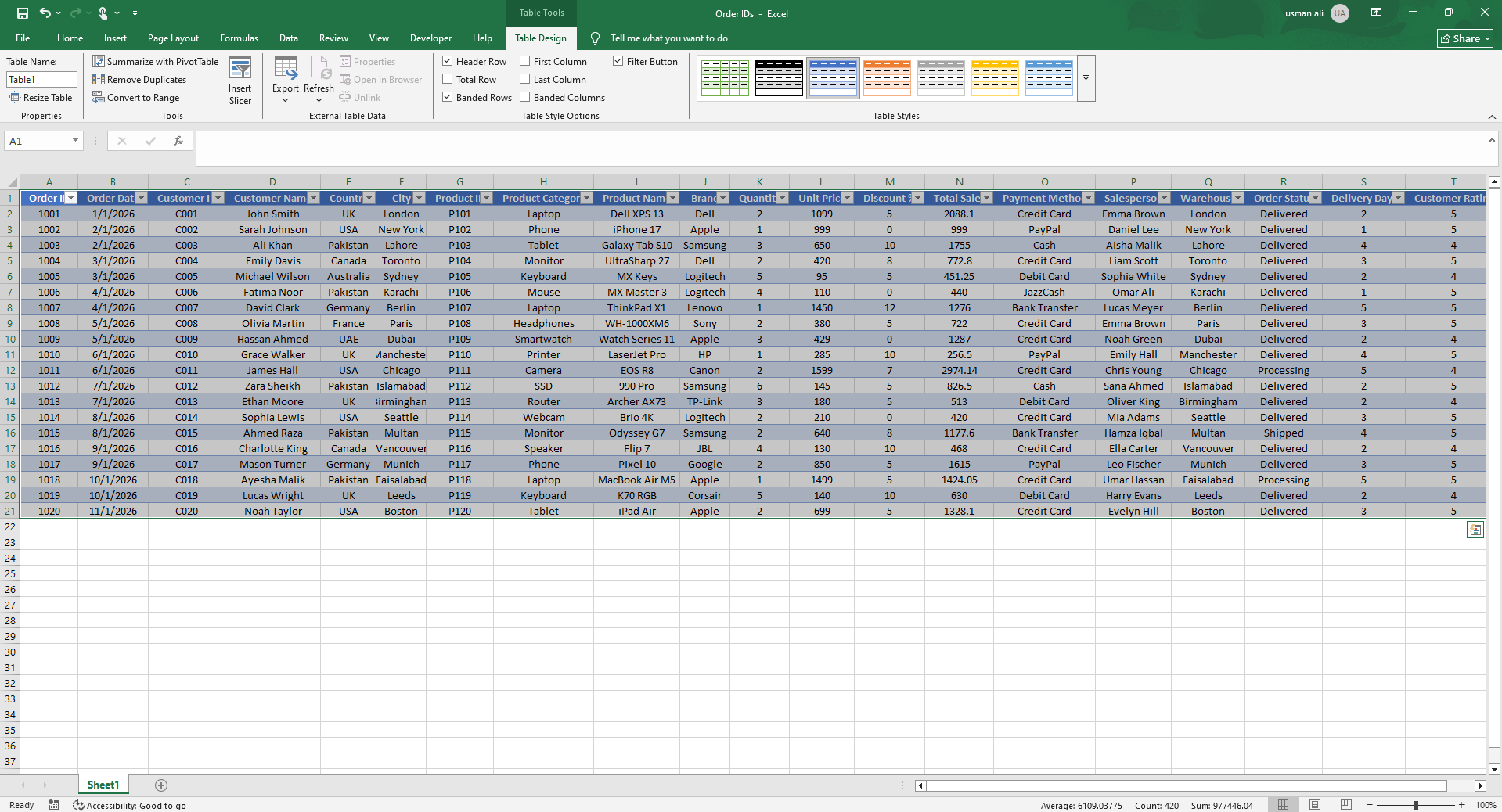The image size is (1502, 812).
Task: Open the Insert tab
Action: (x=115, y=38)
